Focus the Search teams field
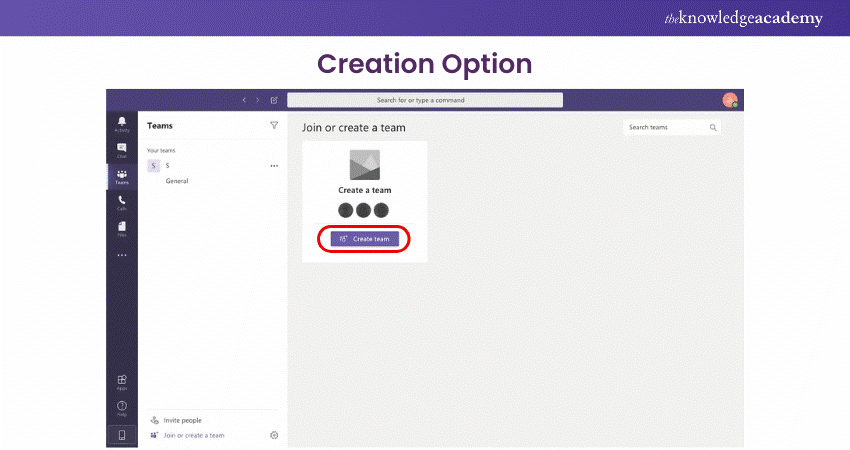The image size is (850, 450). (x=664, y=128)
